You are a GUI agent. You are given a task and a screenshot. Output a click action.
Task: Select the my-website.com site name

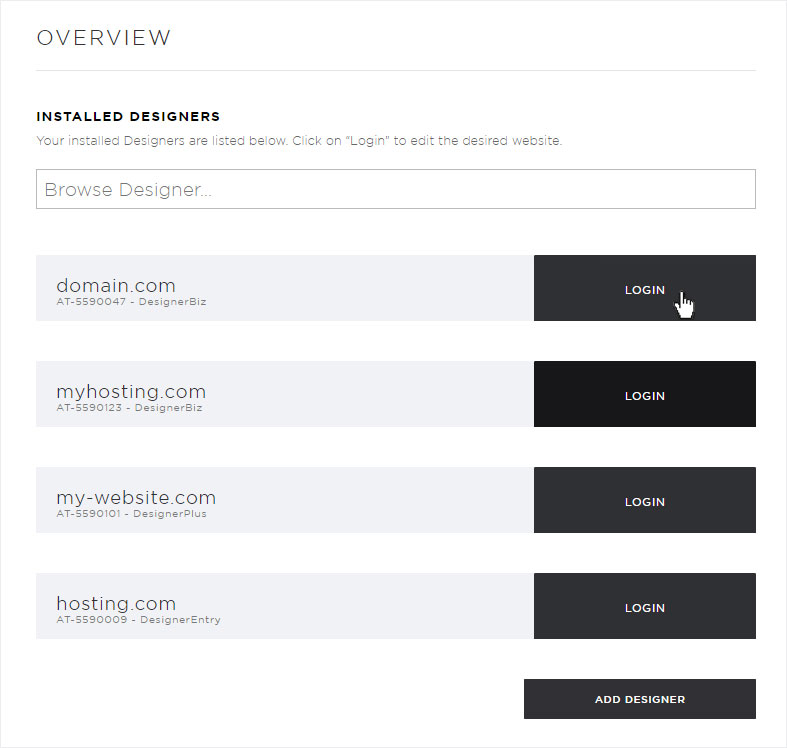coord(136,497)
